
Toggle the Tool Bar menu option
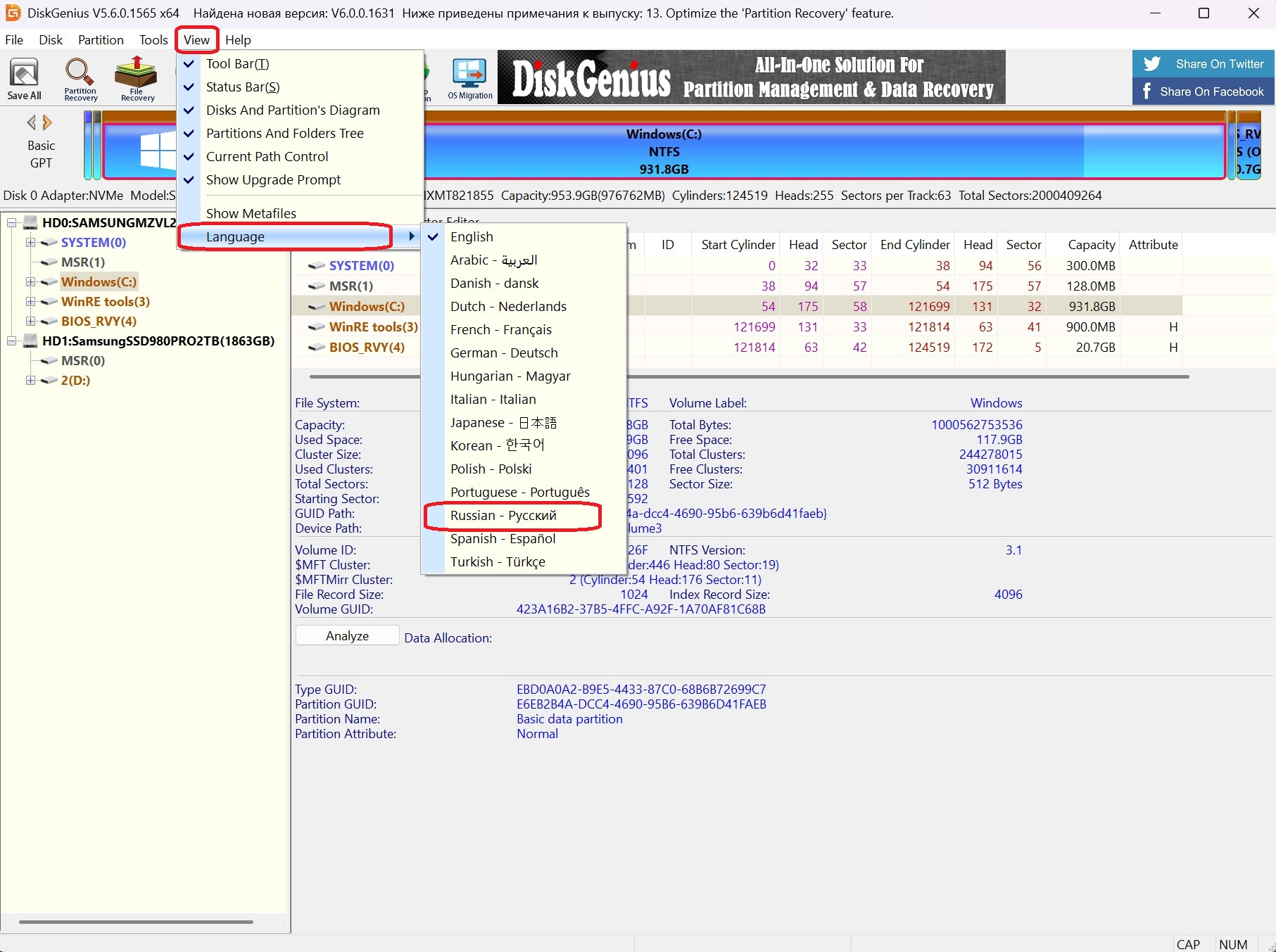coord(301,64)
